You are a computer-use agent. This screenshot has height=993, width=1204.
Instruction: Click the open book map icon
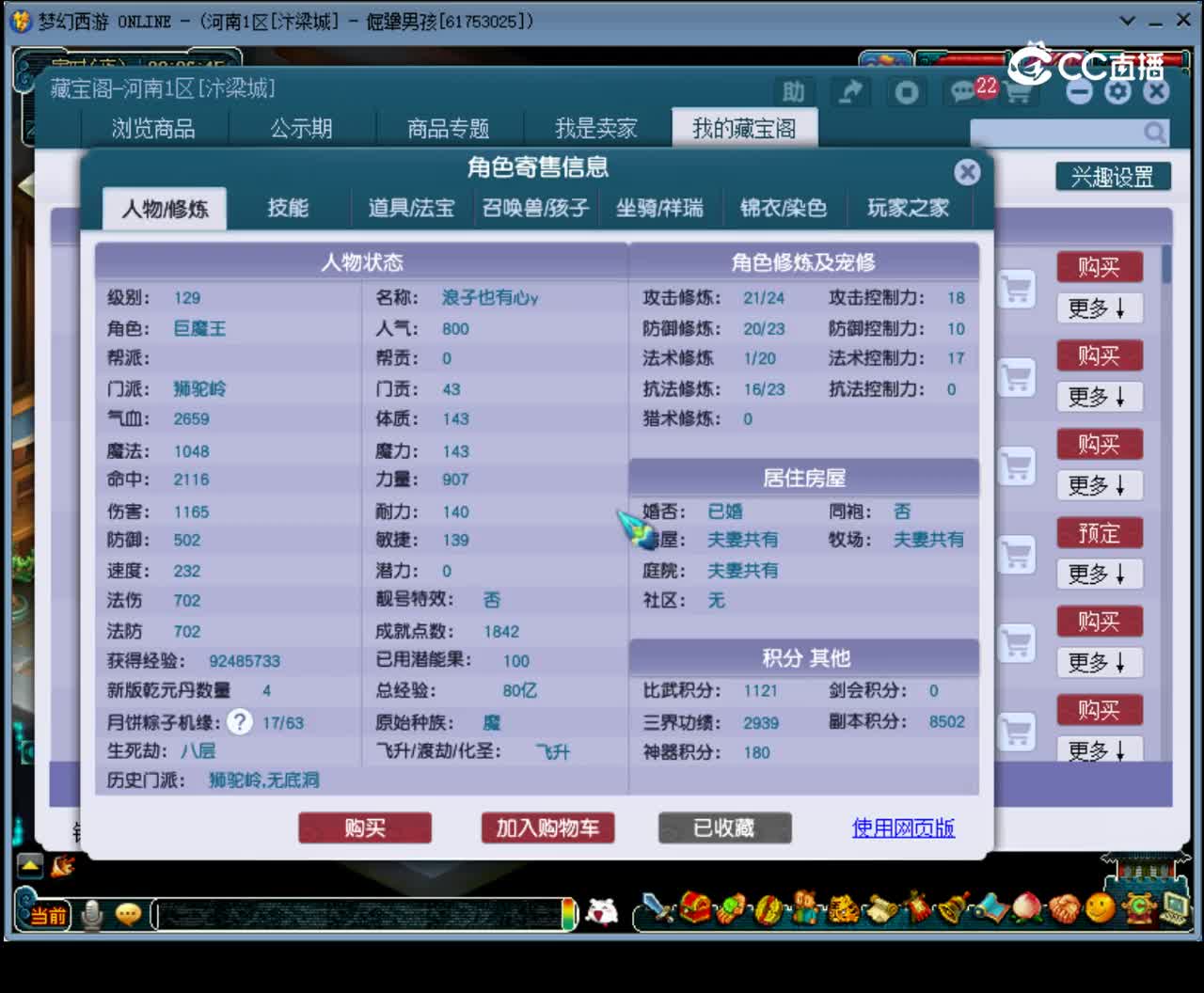click(x=990, y=909)
